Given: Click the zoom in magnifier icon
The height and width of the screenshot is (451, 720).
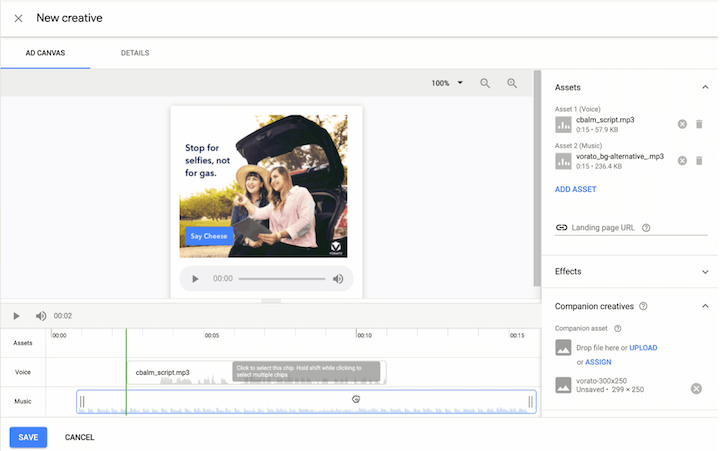Looking at the screenshot, I should tap(512, 83).
